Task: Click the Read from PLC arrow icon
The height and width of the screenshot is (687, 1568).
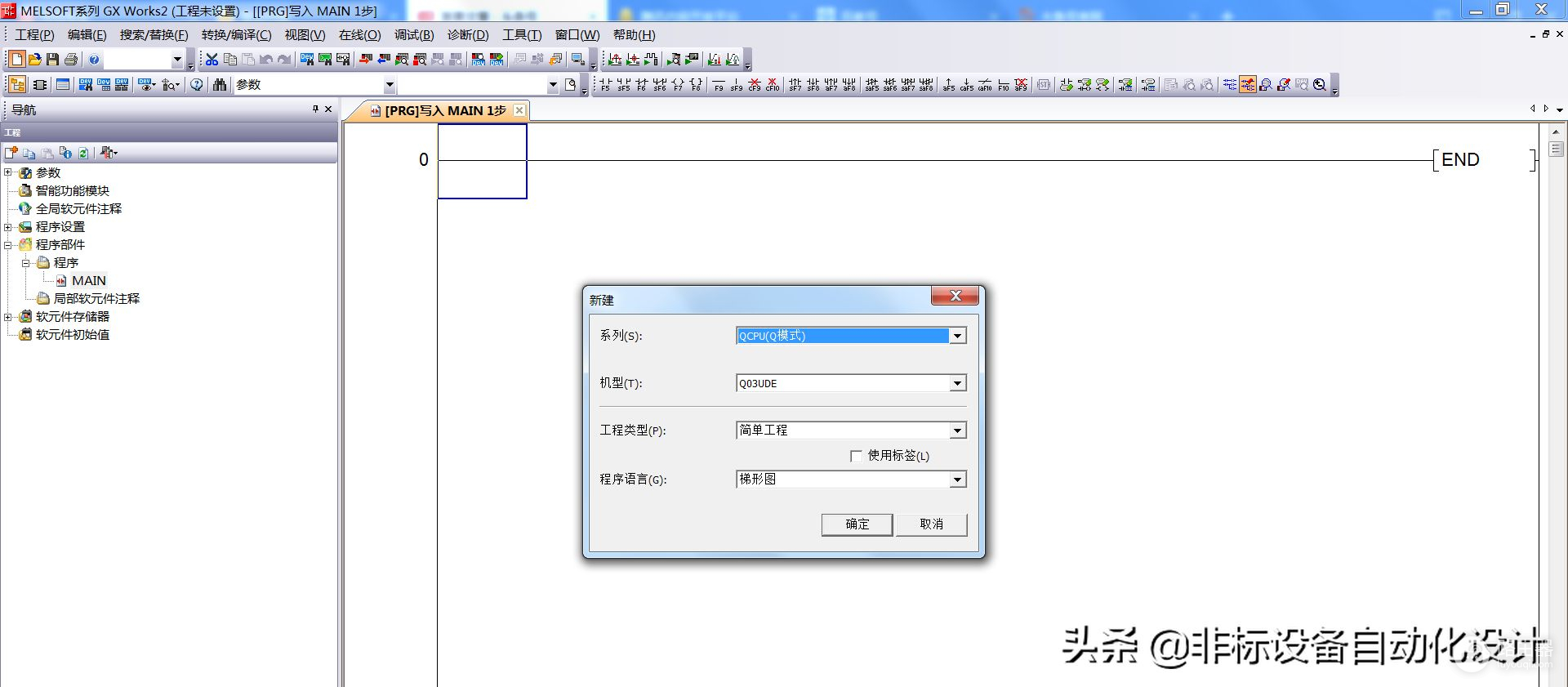Action: [384, 59]
